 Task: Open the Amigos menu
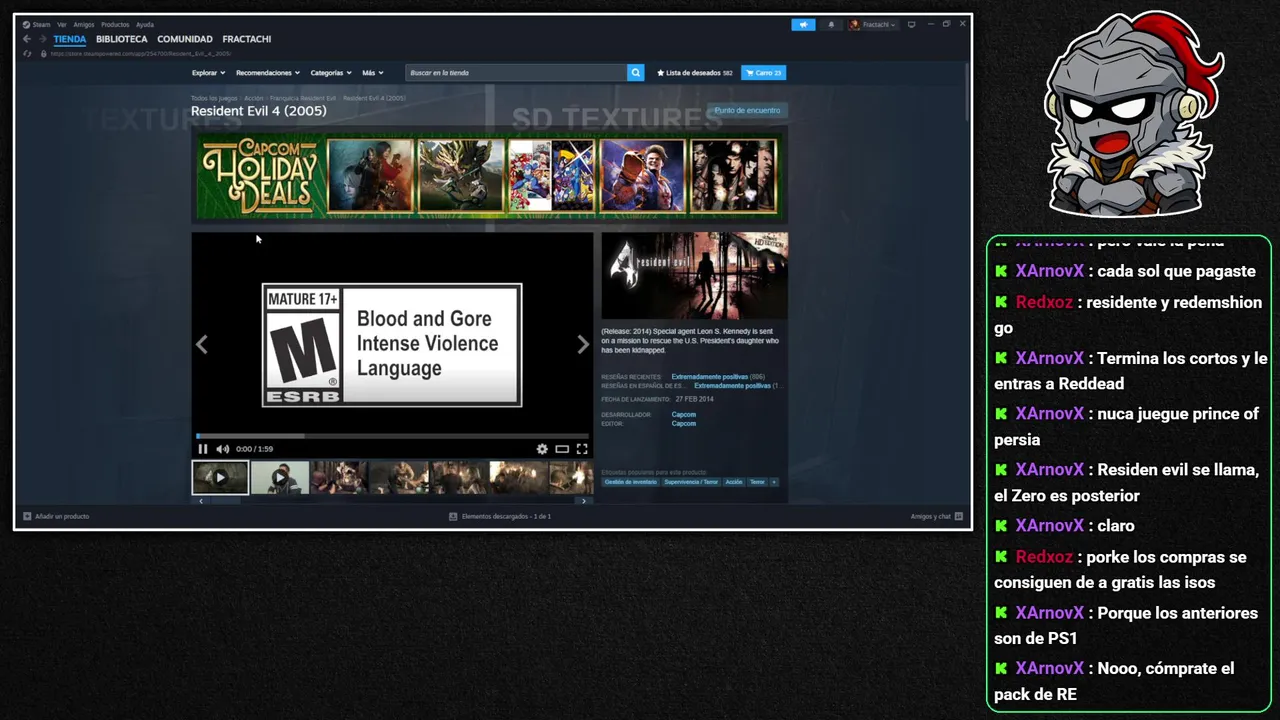point(84,25)
